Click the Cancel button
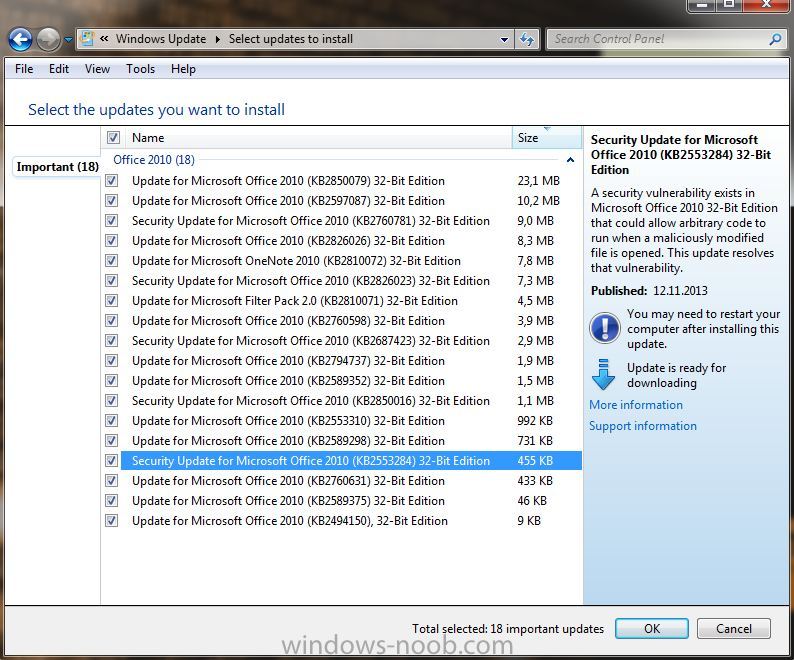 (x=734, y=629)
